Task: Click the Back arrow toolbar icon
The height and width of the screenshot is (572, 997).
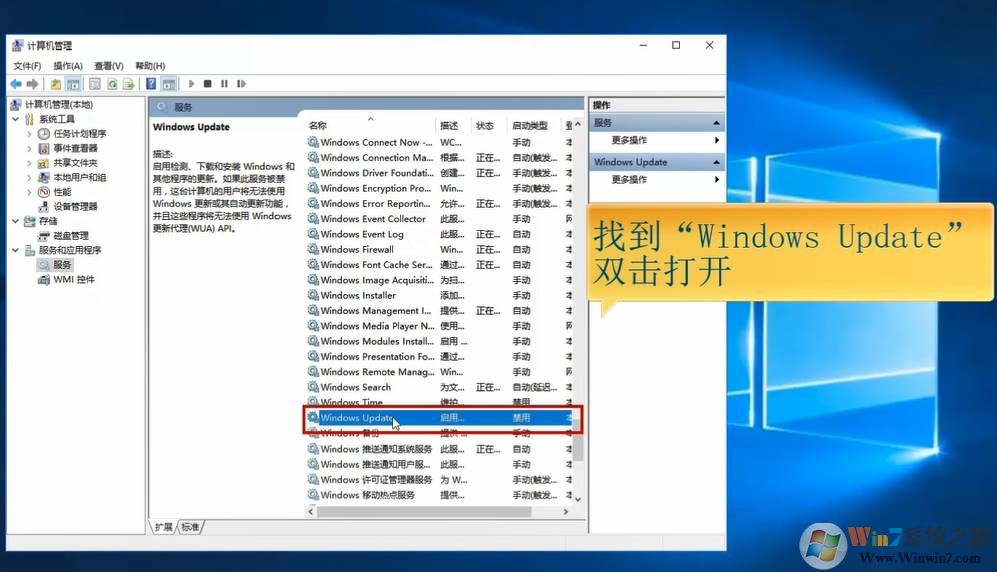Action: point(16,84)
